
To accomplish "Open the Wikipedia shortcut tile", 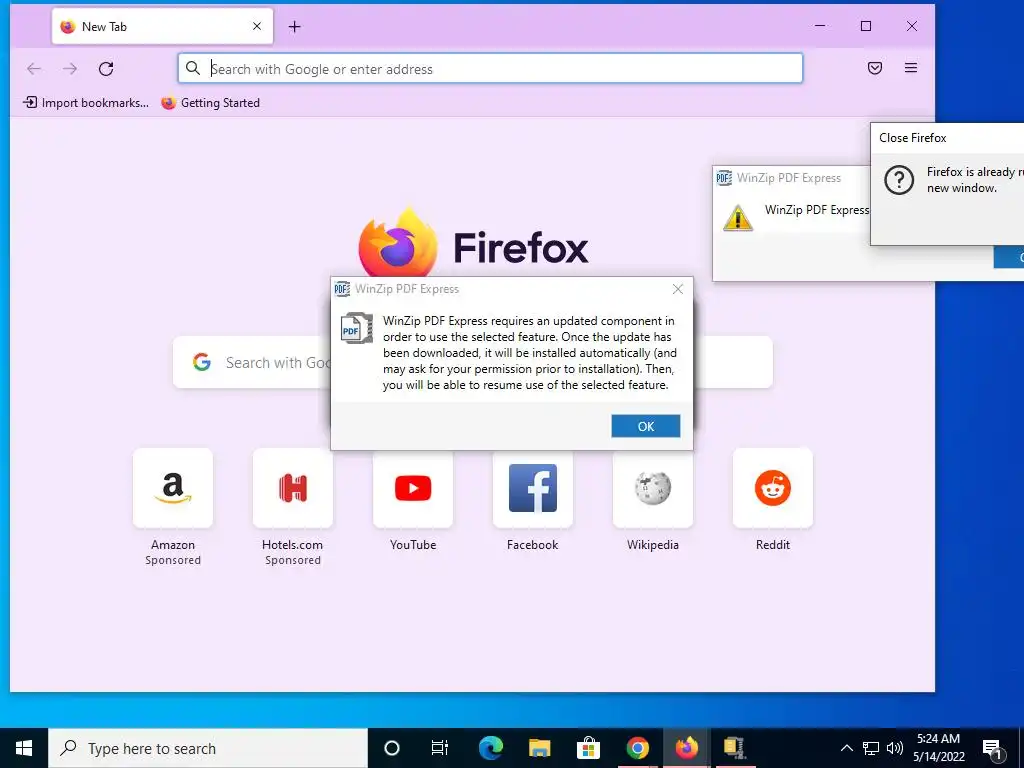I will [x=652, y=488].
